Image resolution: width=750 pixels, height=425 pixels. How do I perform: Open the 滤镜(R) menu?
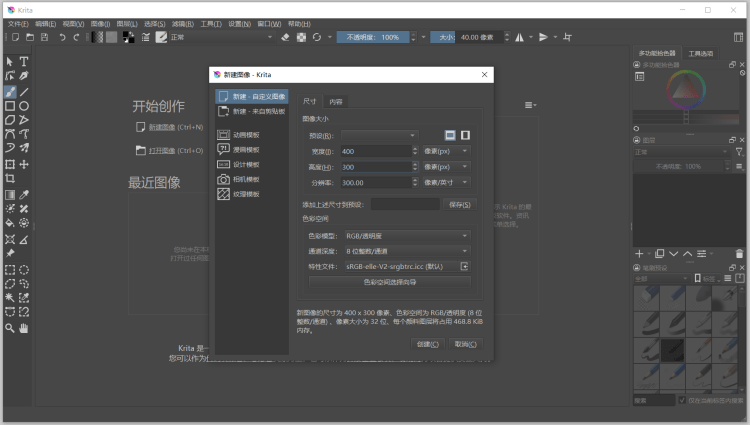tap(183, 24)
